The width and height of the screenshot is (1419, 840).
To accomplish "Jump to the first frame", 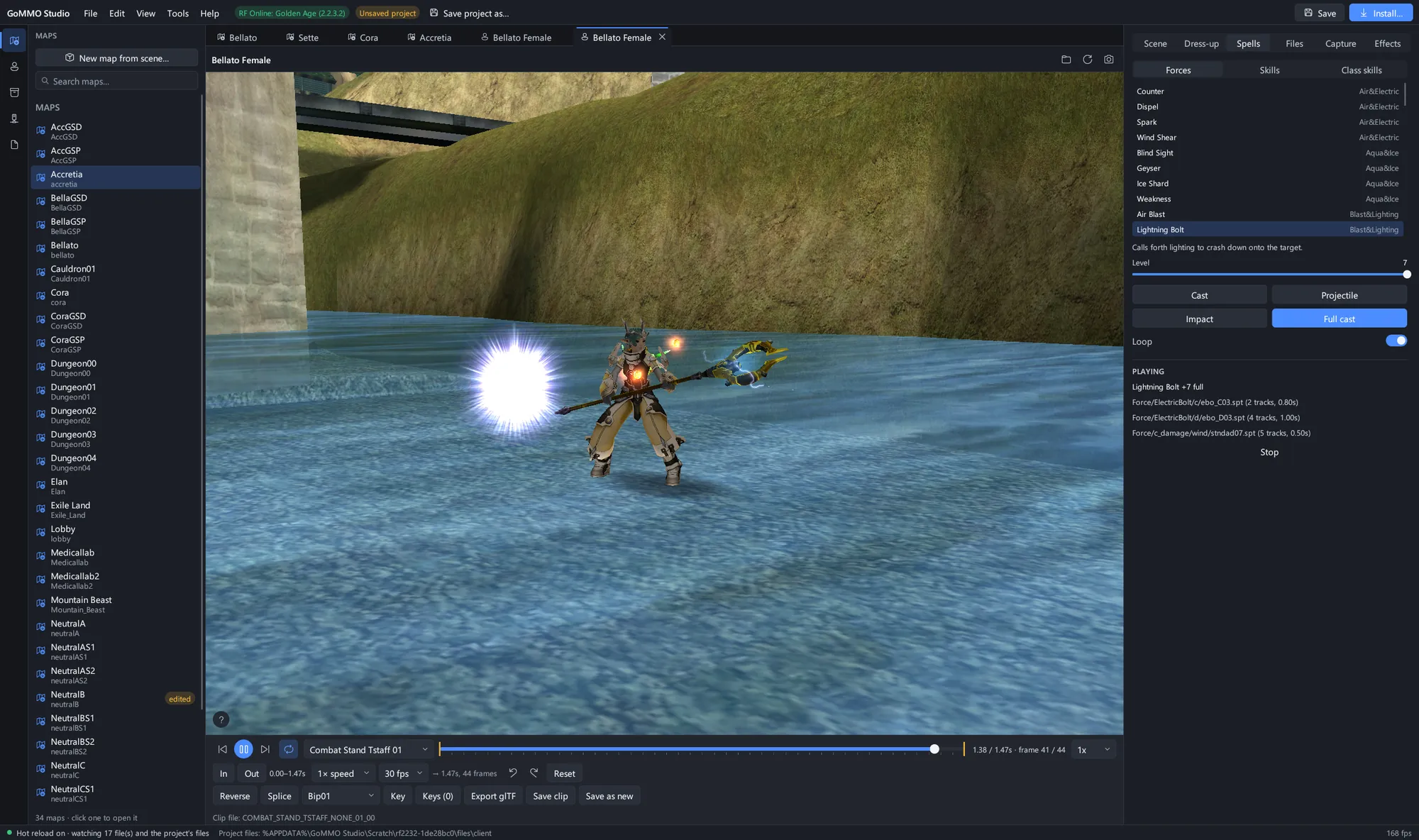I will click(x=223, y=749).
